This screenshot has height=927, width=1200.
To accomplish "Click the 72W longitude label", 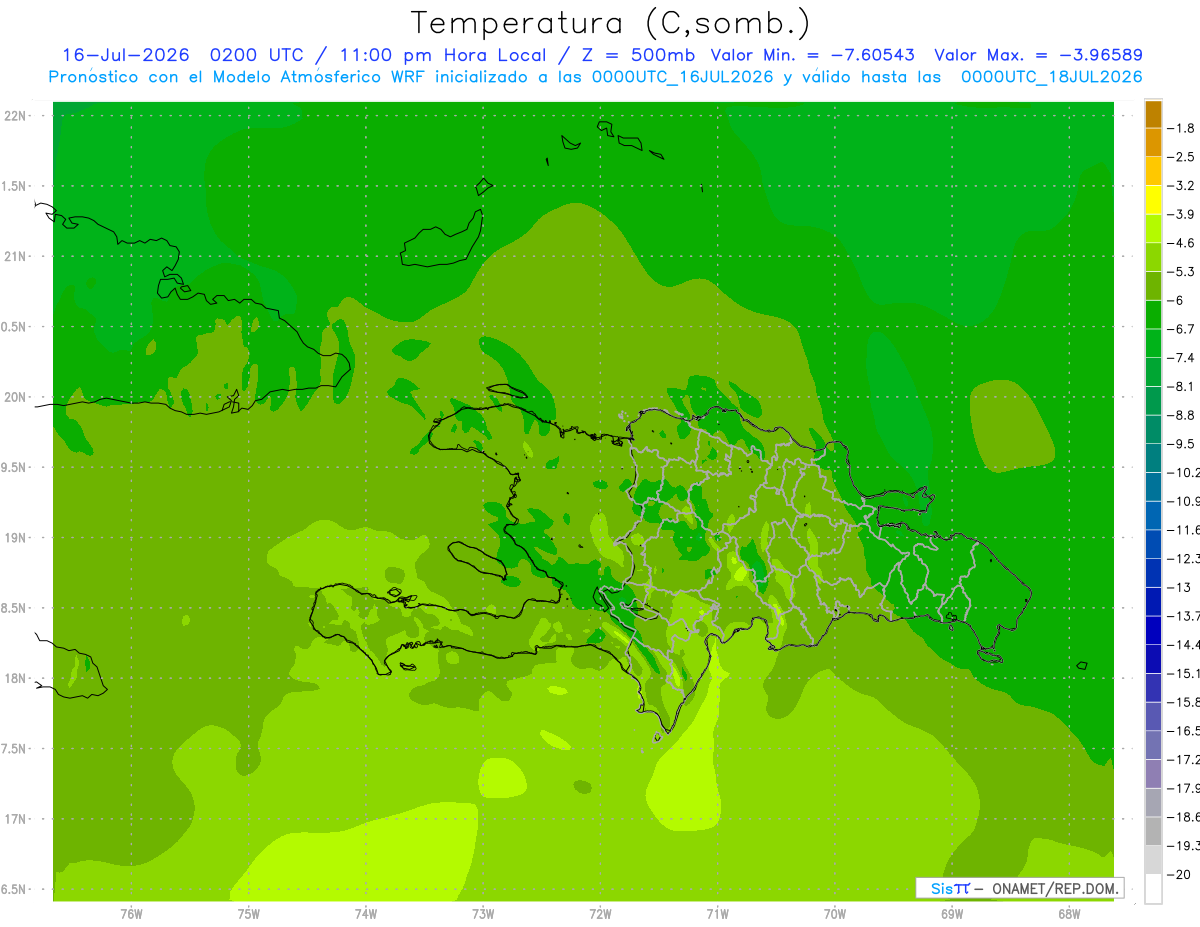I will pos(600,914).
